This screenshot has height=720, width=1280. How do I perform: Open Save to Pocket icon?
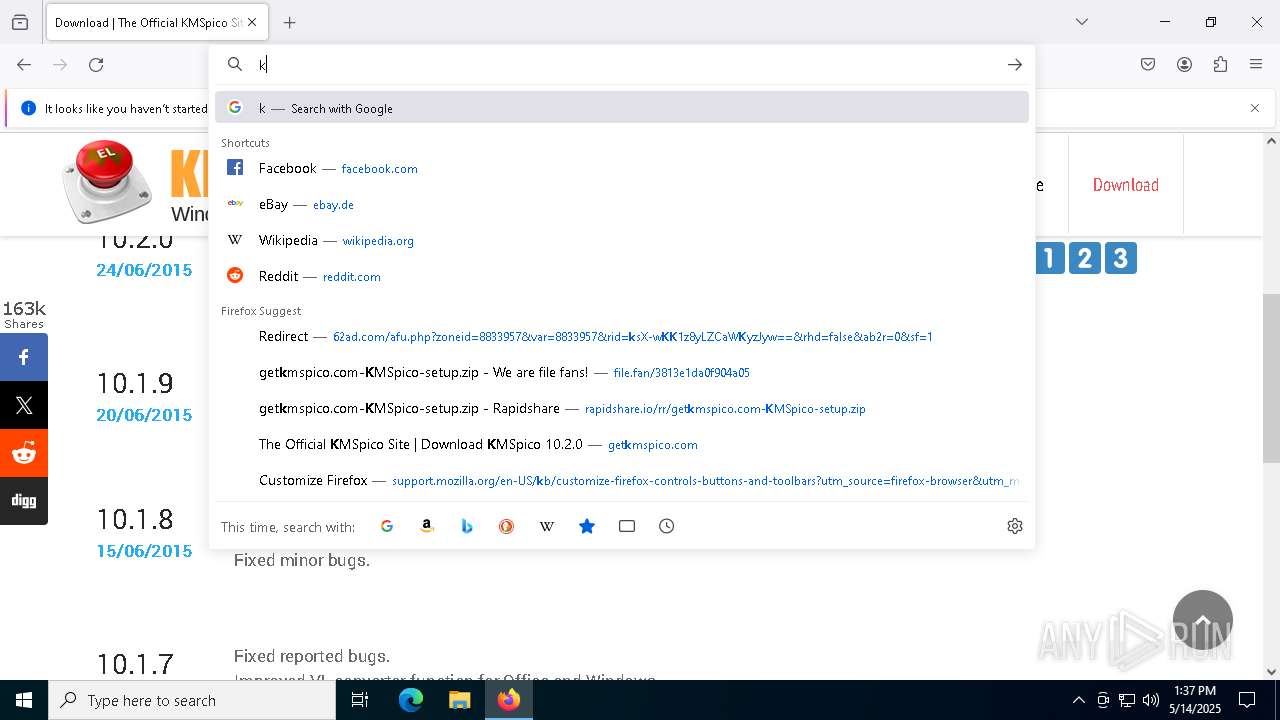[x=1148, y=64]
